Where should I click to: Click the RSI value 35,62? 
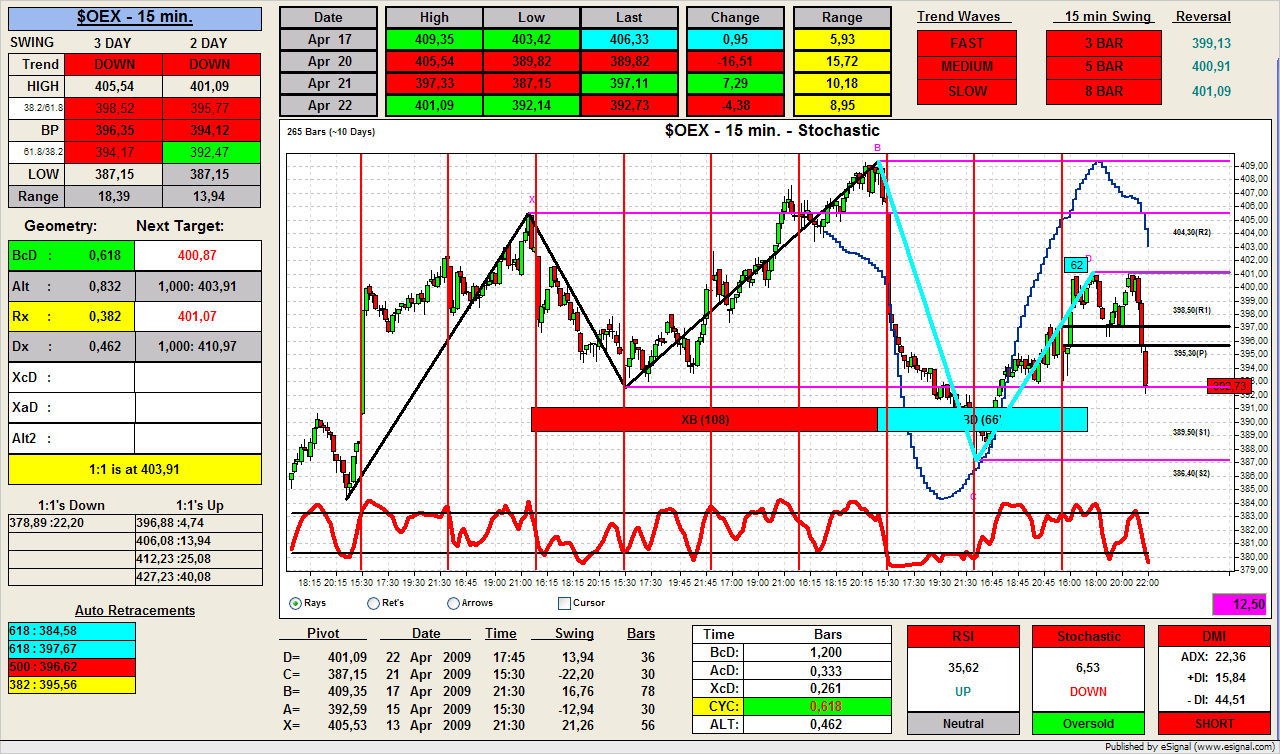click(x=963, y=667)
